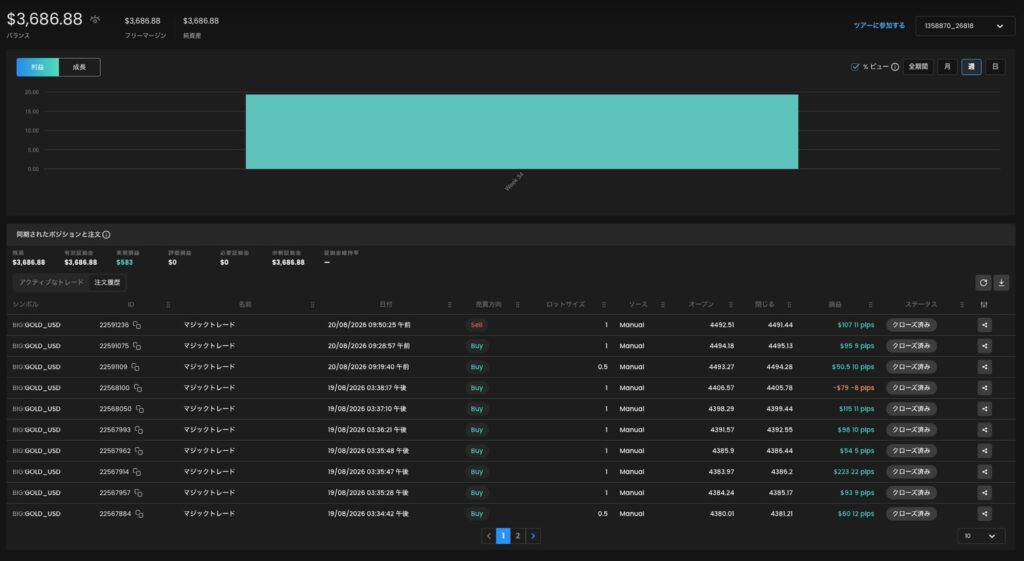This screenshot has width=1024, height=561.
Task: Open the ID column menu
Action: [x=168, y=304]
